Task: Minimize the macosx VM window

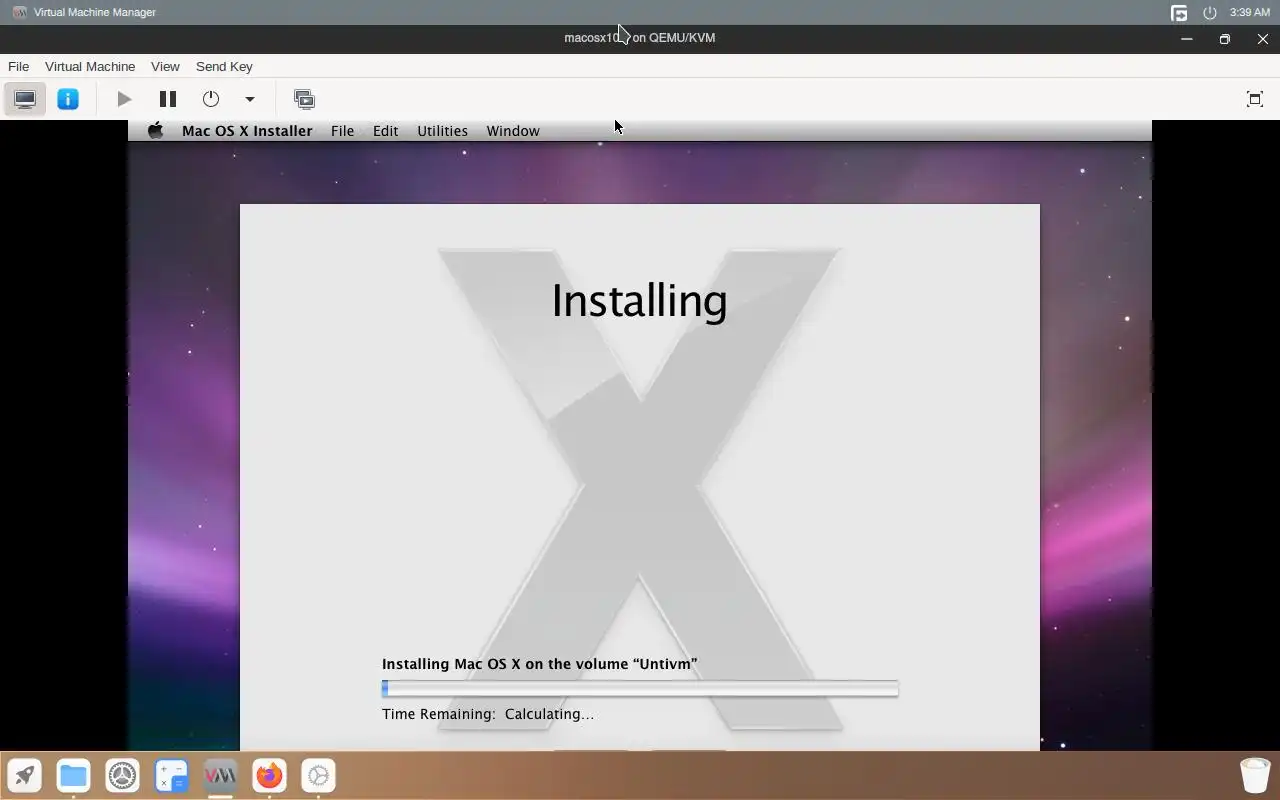Action: click(x=1187, y=39)
